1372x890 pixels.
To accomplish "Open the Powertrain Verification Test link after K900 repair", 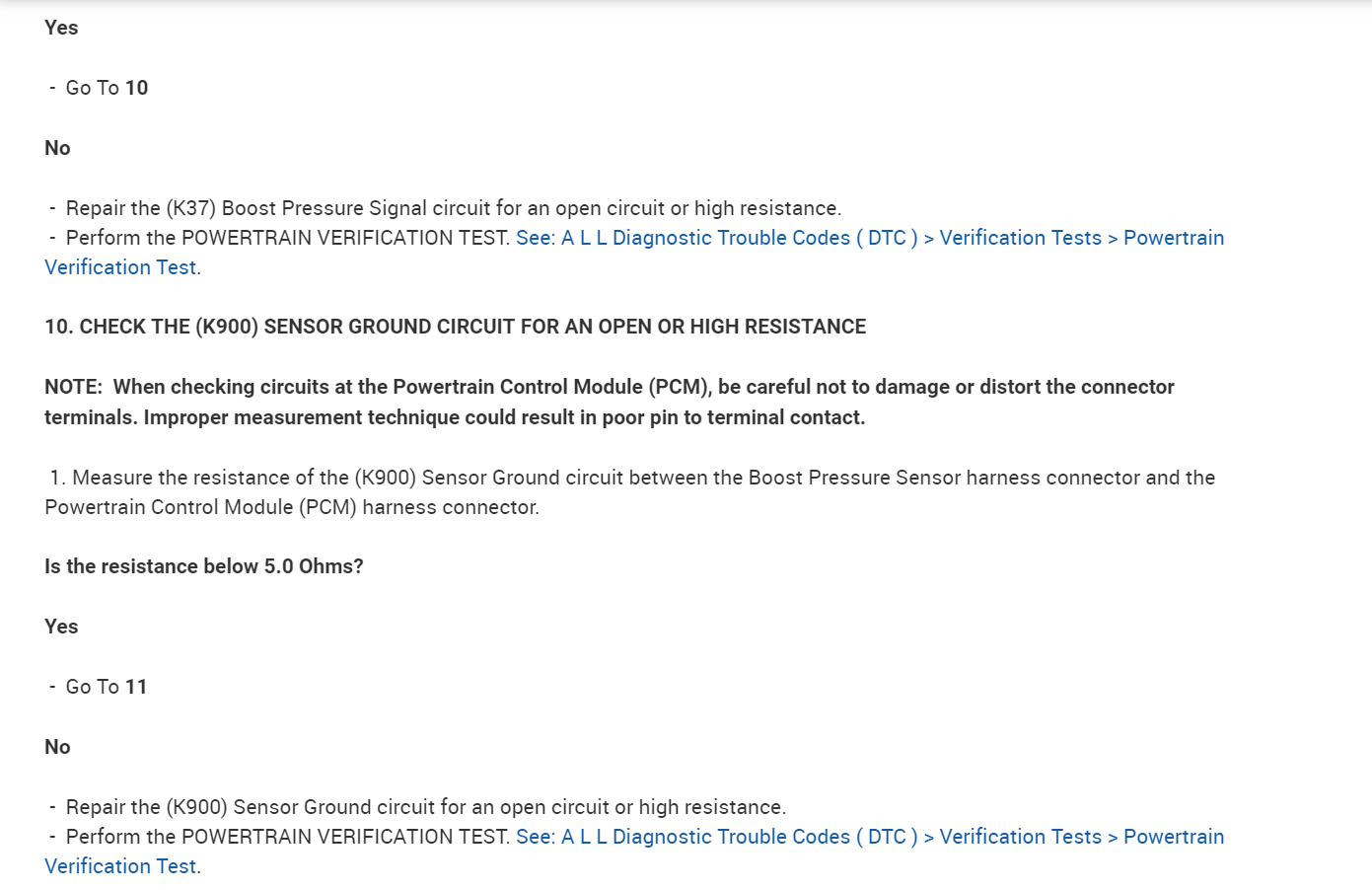I will tap(869, 837).
